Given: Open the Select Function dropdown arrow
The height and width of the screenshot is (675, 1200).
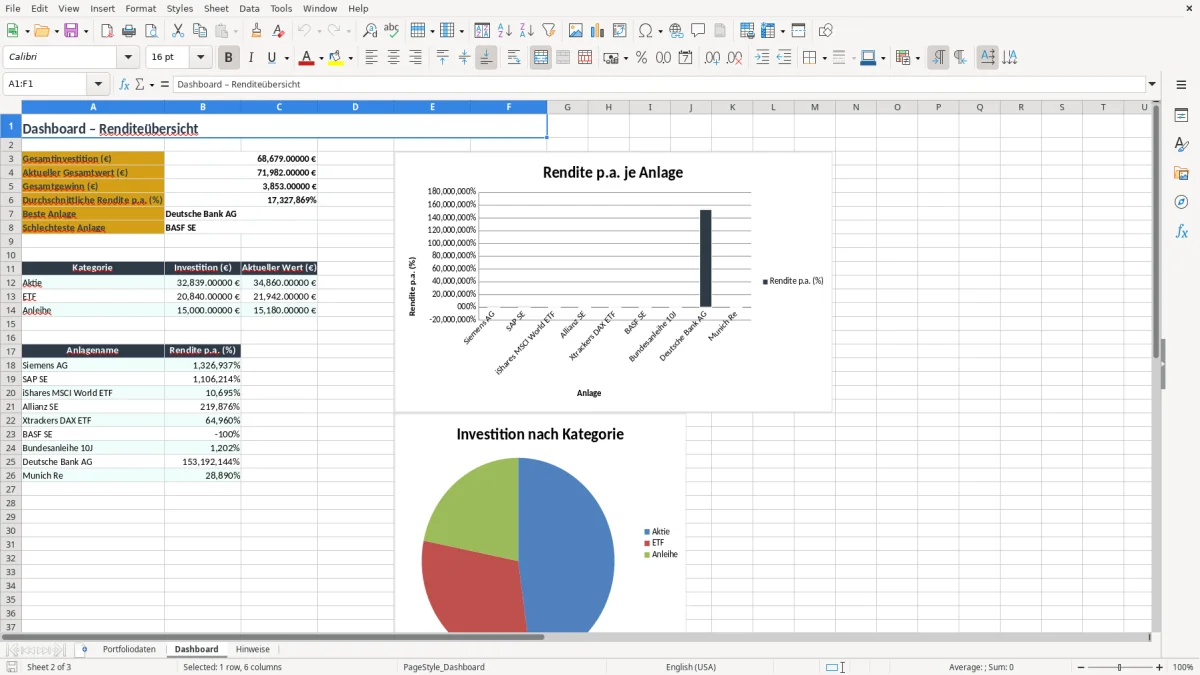Looking at the screenshot, I should click(x=152, y=84).
